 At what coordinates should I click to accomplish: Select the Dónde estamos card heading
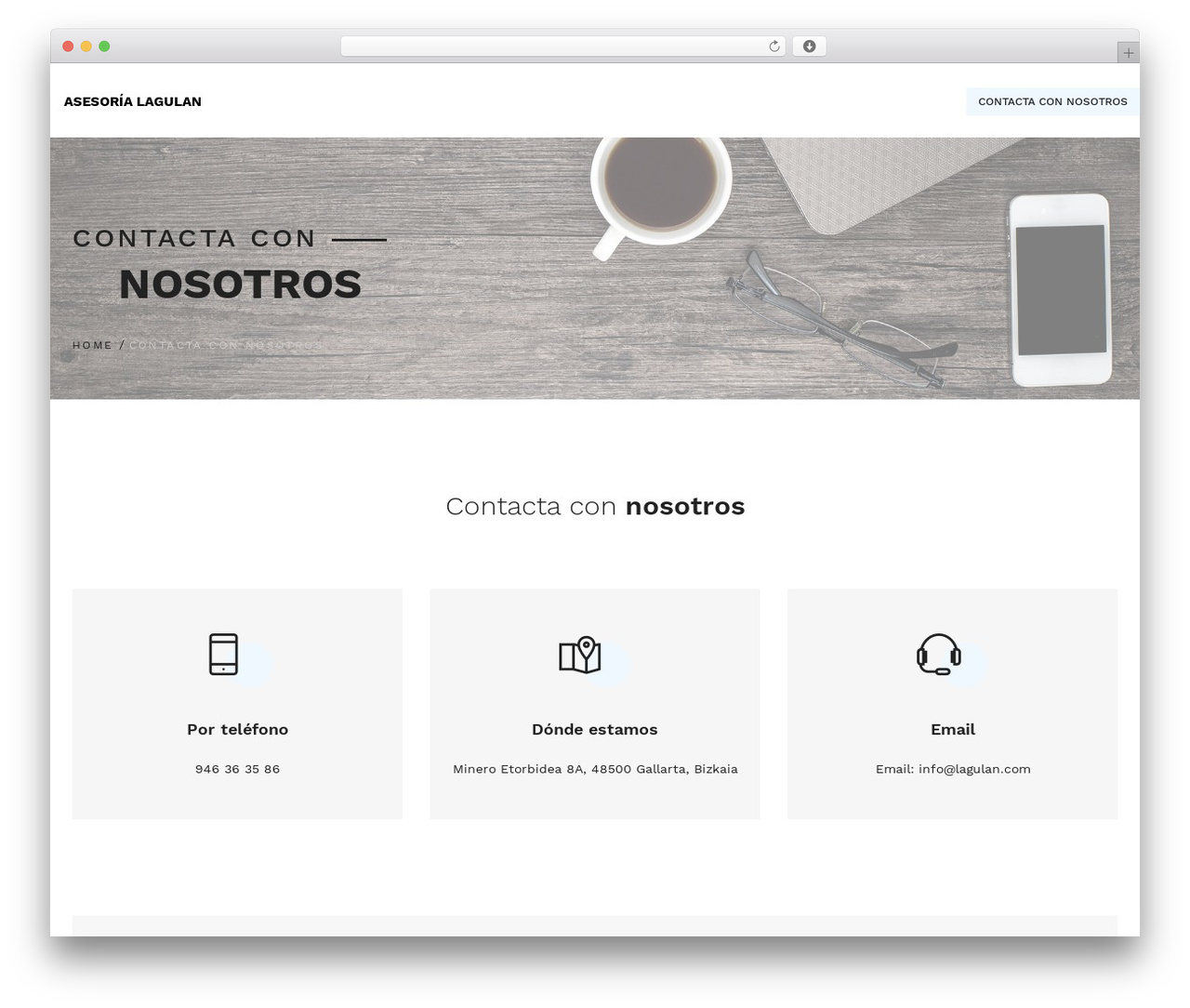[x=595, y=729]
